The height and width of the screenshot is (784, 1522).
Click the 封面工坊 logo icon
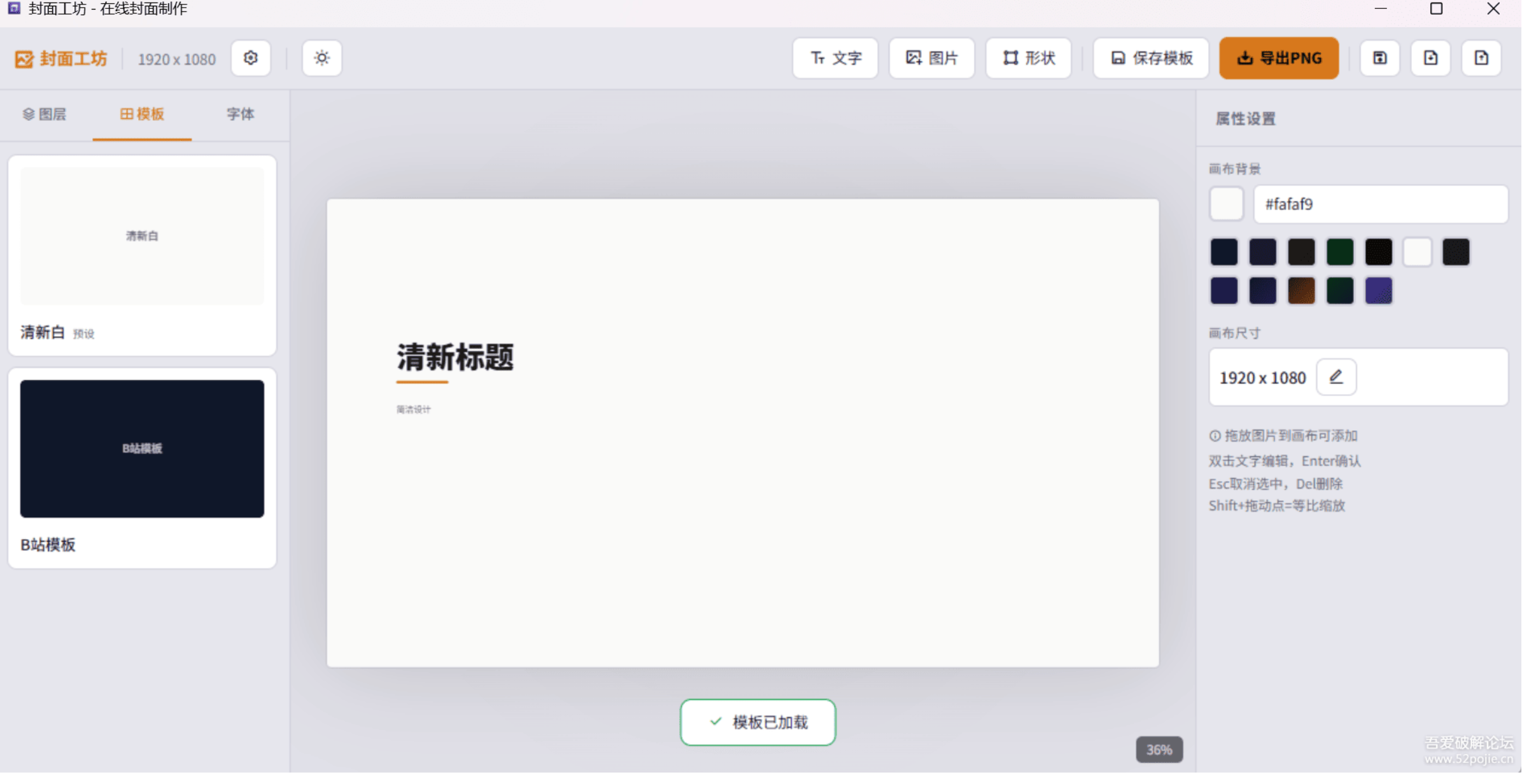pyautogui.click(x=24, y=59)
